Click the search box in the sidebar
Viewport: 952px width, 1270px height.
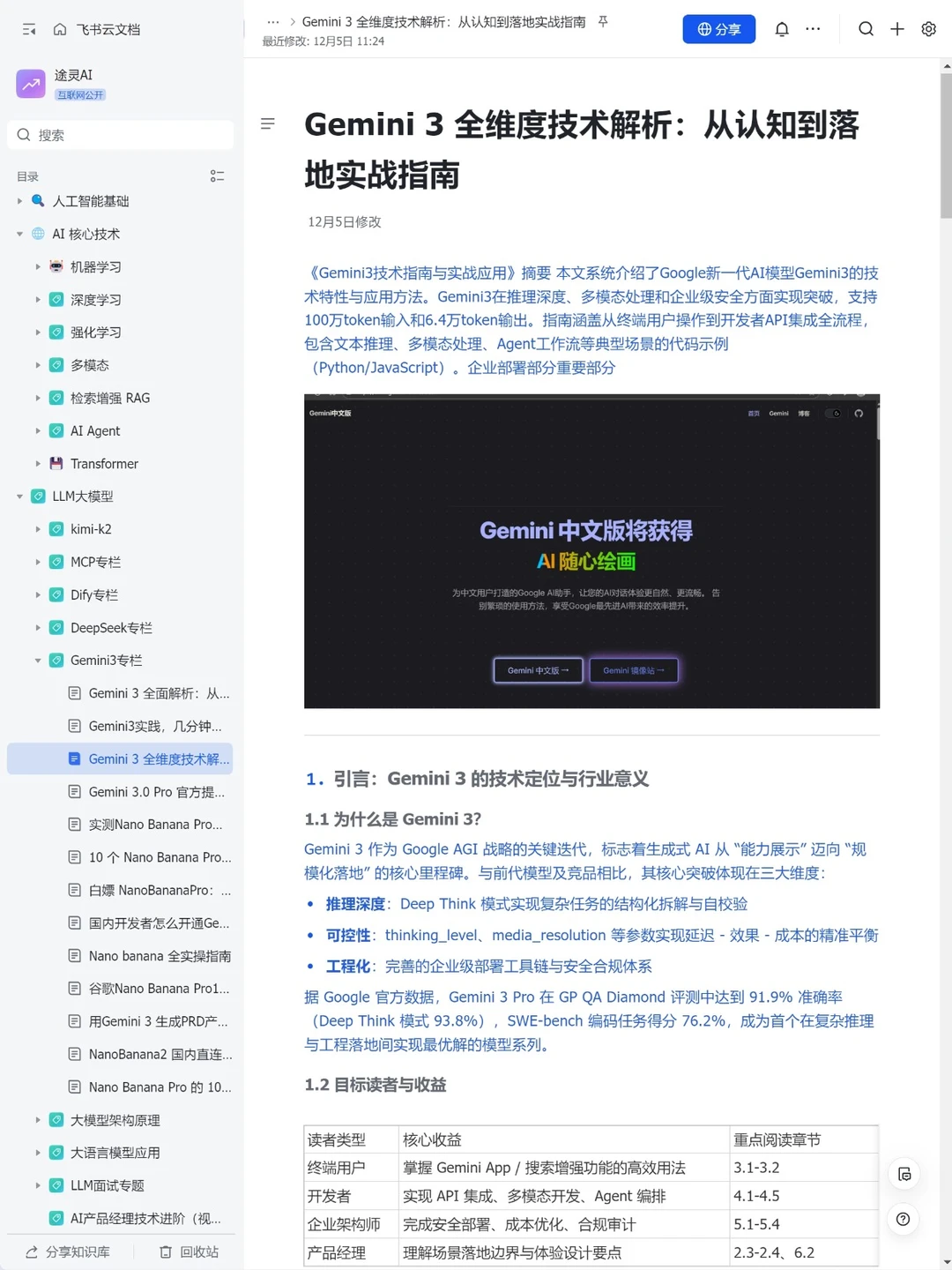121,135
